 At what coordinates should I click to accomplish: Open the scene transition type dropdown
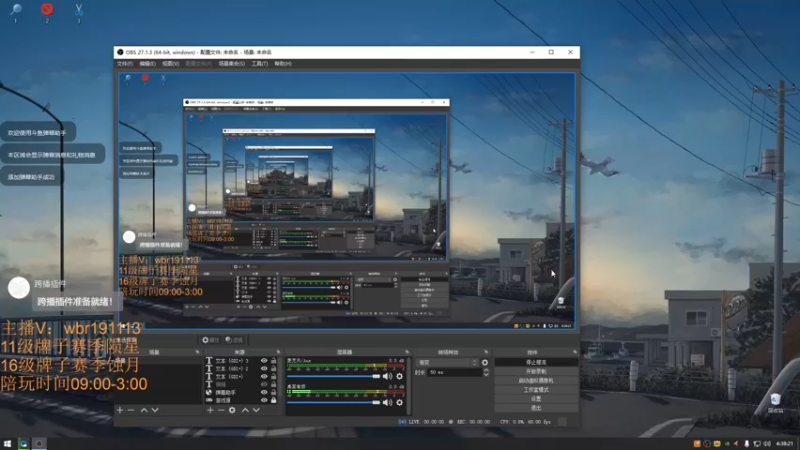pos(447,363)
